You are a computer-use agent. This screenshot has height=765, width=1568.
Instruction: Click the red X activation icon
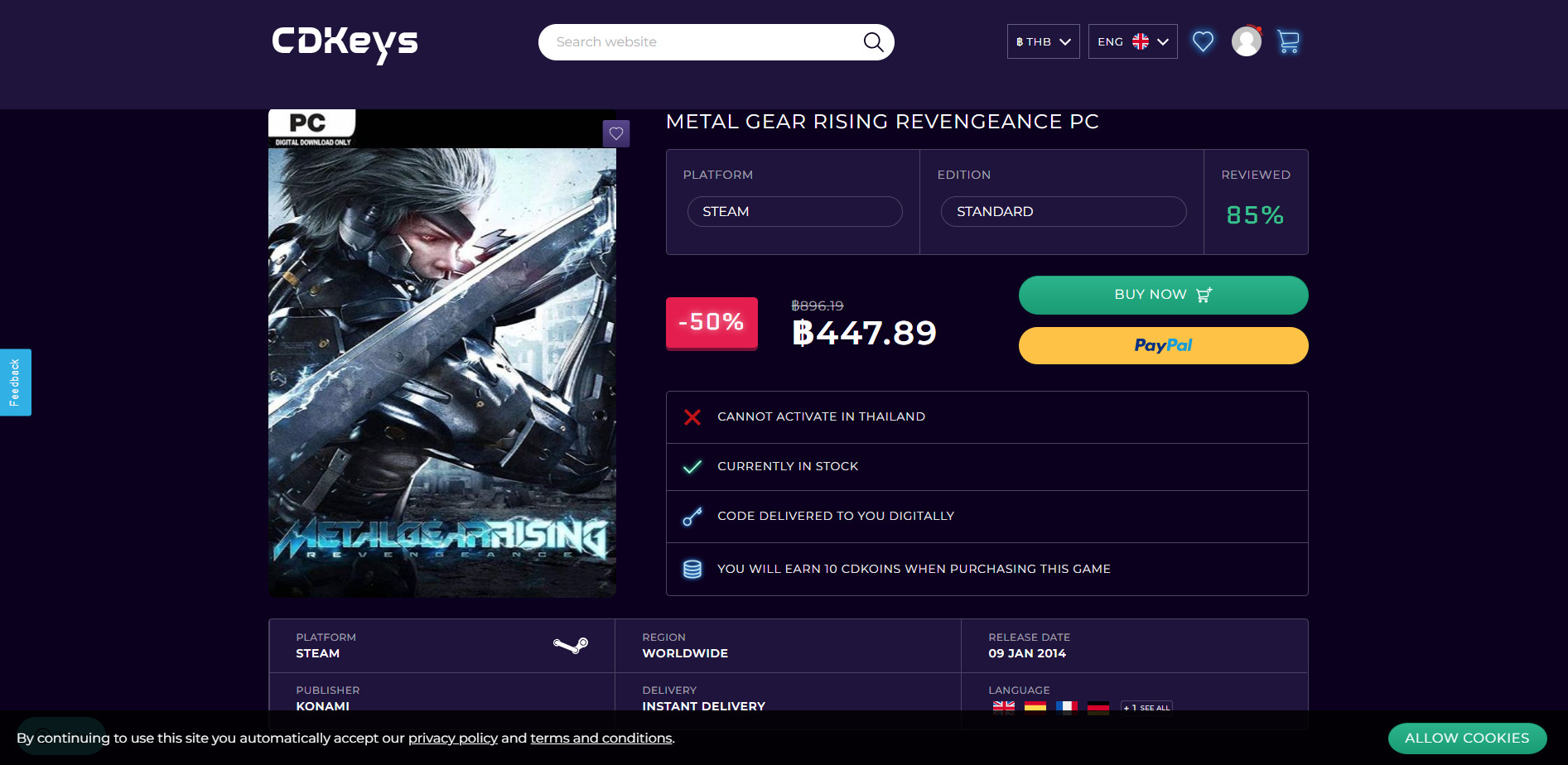pyautogui.click(x=692, y=416)
